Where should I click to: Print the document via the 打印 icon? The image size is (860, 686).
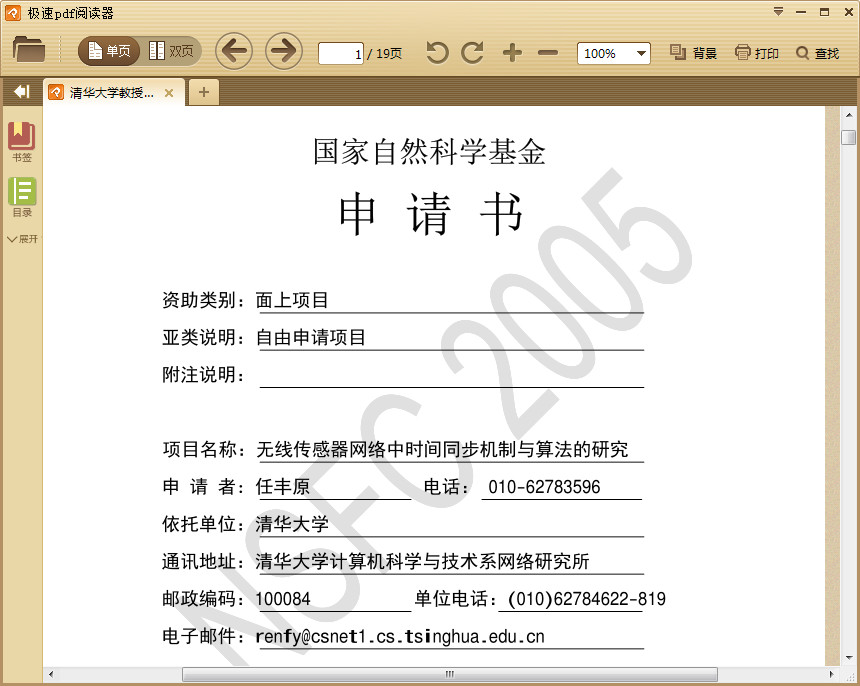pyautogui.click(x=756, y=52)
